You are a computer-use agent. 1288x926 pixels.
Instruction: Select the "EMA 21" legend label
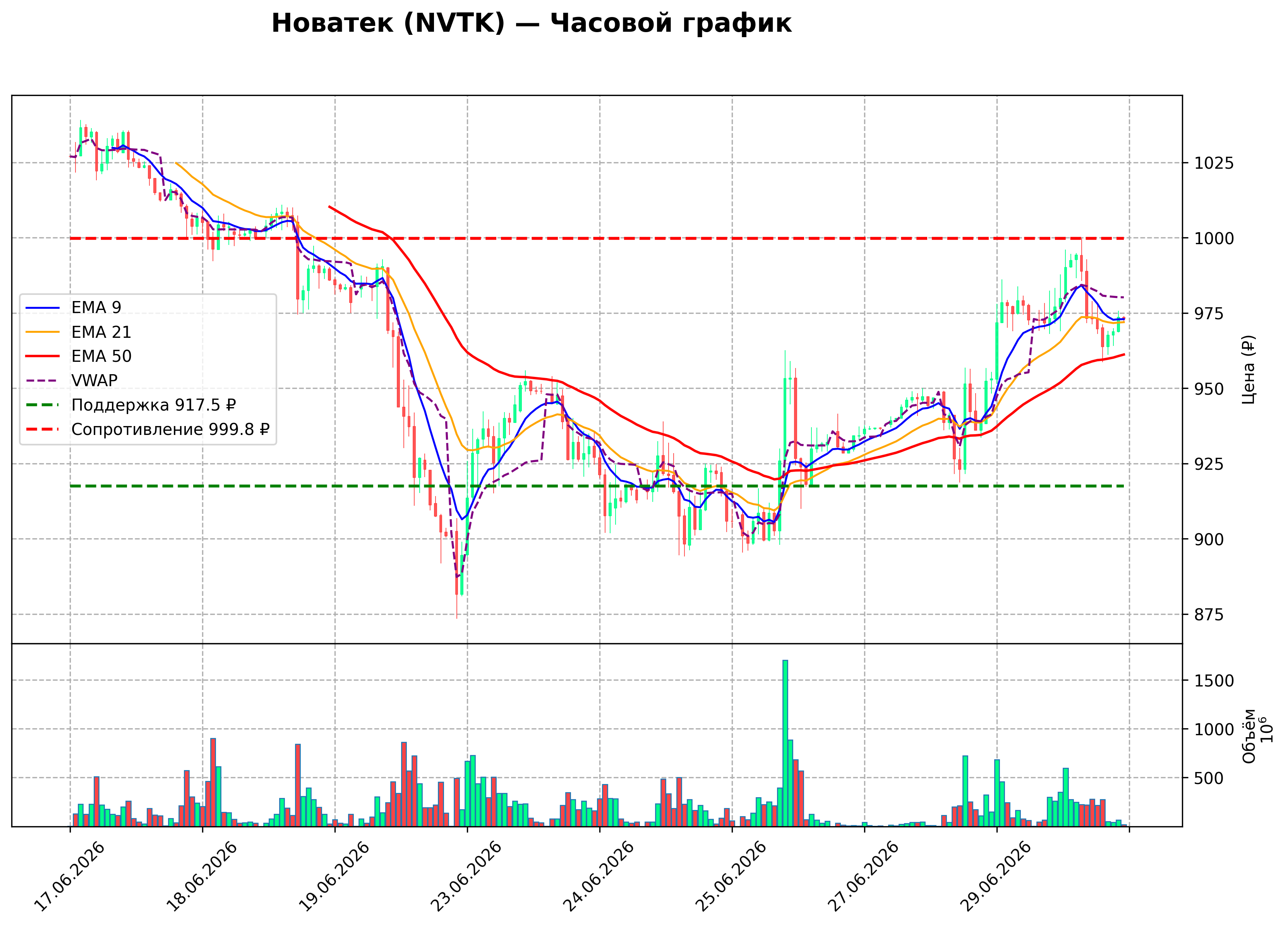pyautogui.click(x=101, y=332)
